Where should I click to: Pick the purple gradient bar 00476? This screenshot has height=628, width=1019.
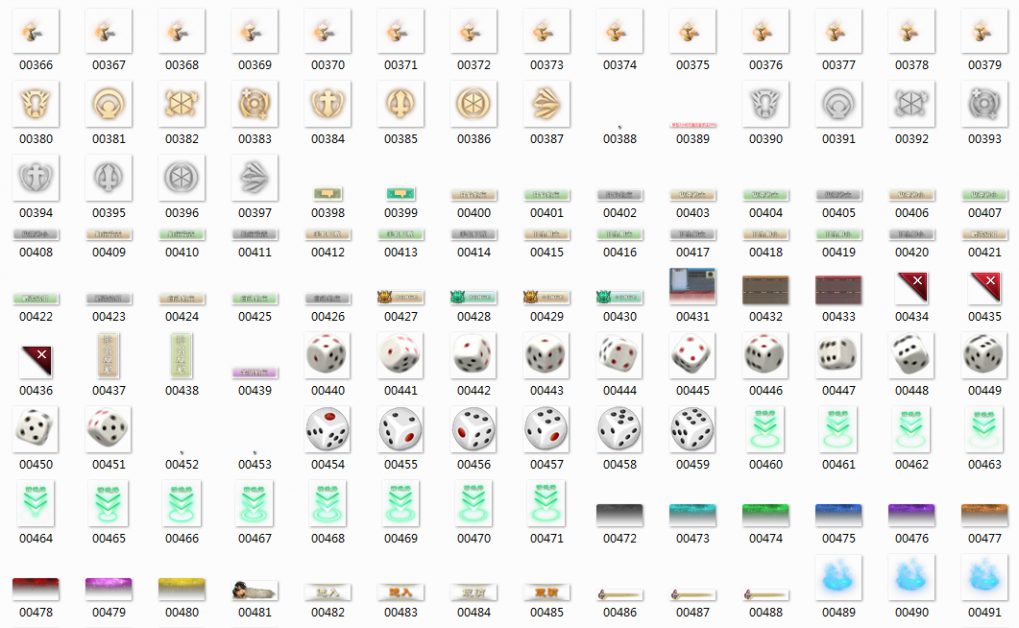[x=912, y=515]
